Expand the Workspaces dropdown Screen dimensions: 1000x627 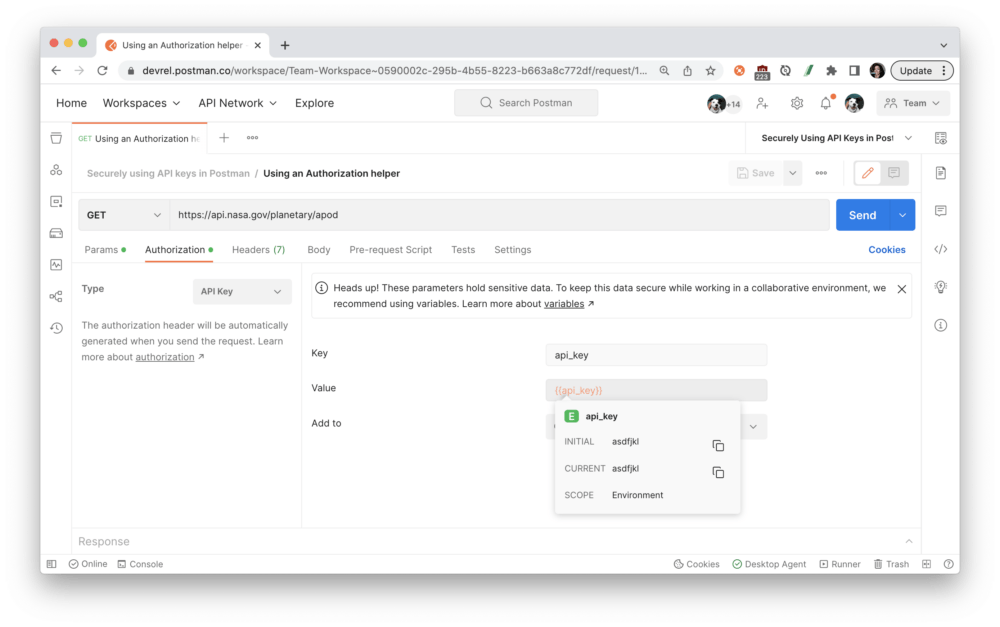click(142, 103)
